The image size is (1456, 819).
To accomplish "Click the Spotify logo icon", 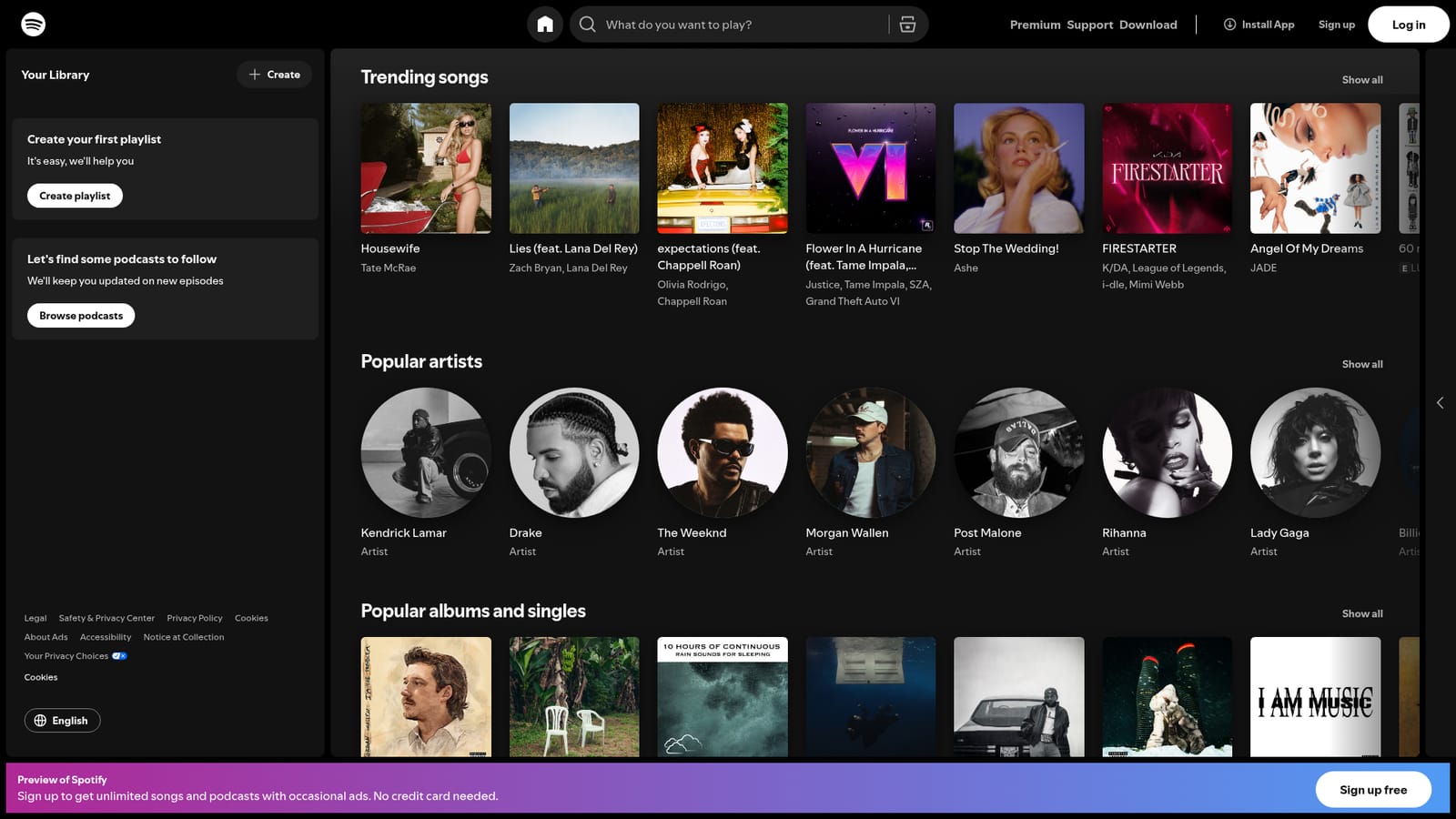I will click(33, 24).
